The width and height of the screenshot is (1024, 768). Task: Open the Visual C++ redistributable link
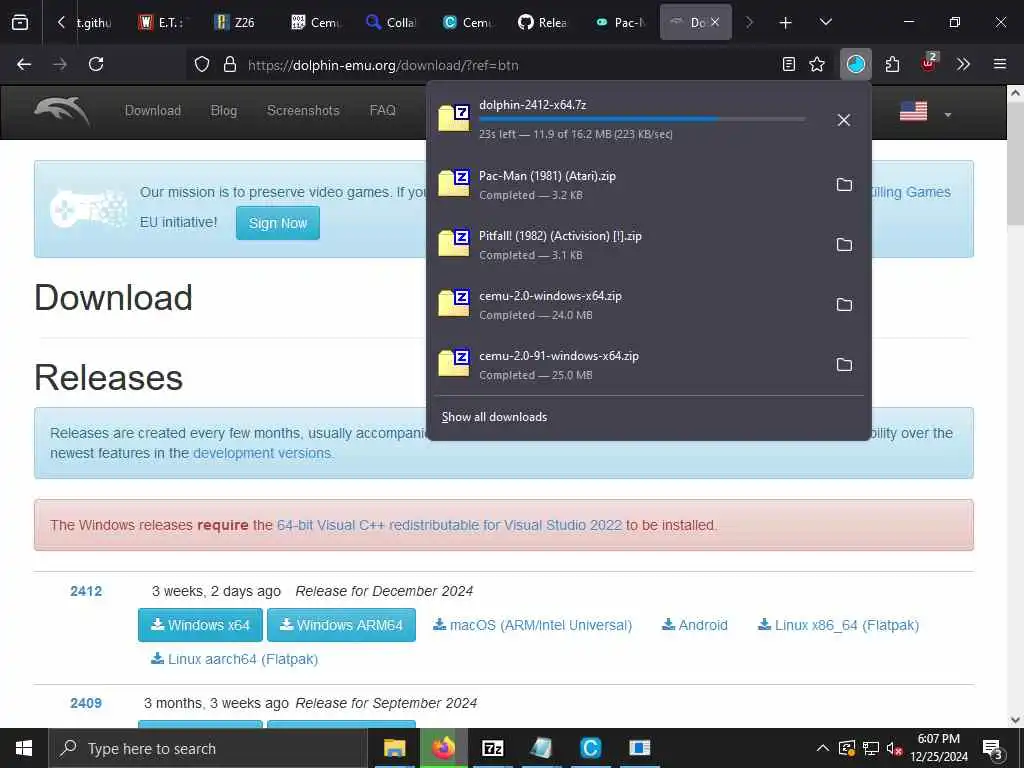(x=449, y=525)
